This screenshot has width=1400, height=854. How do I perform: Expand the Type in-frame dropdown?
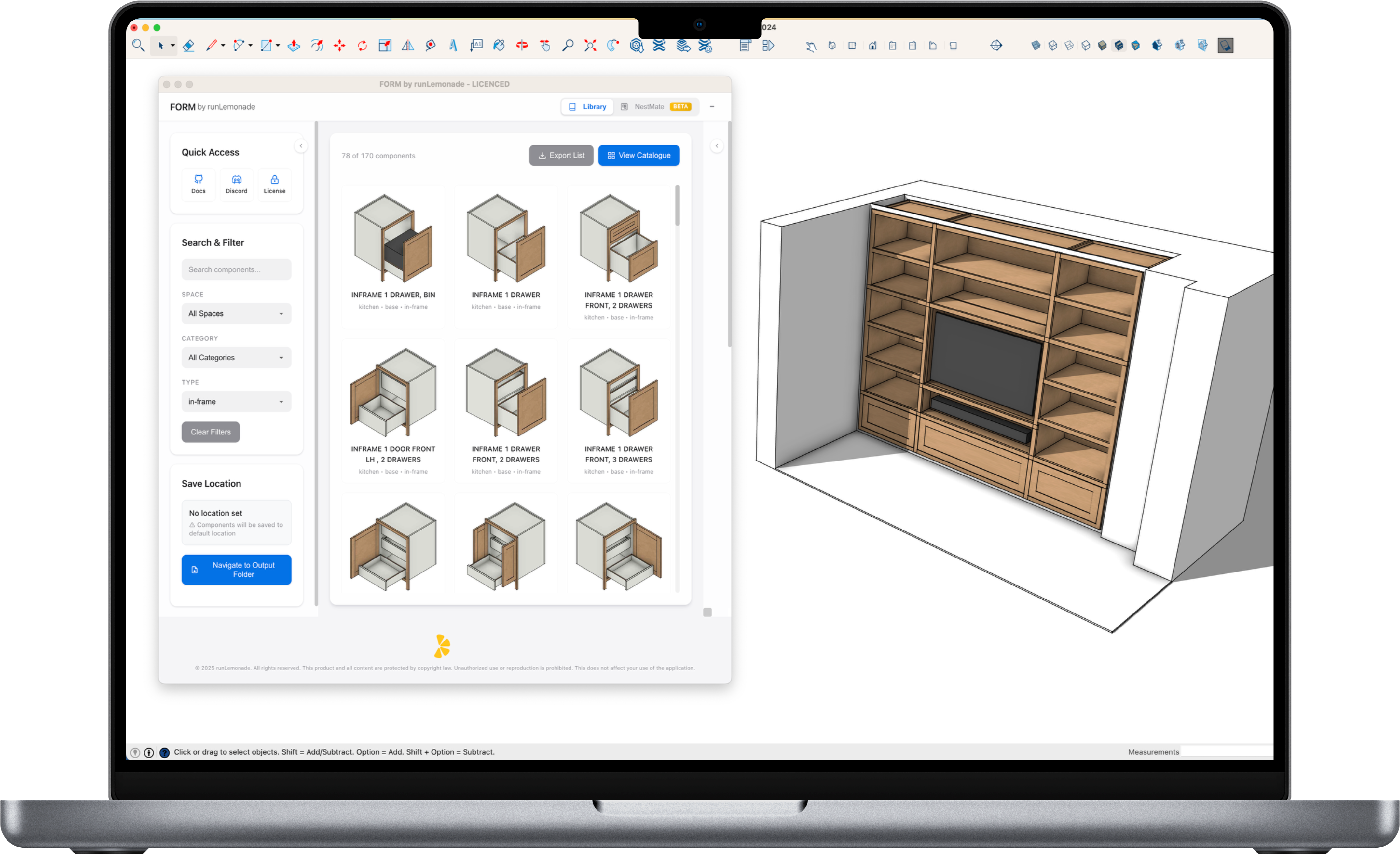[x=236, y=402]
